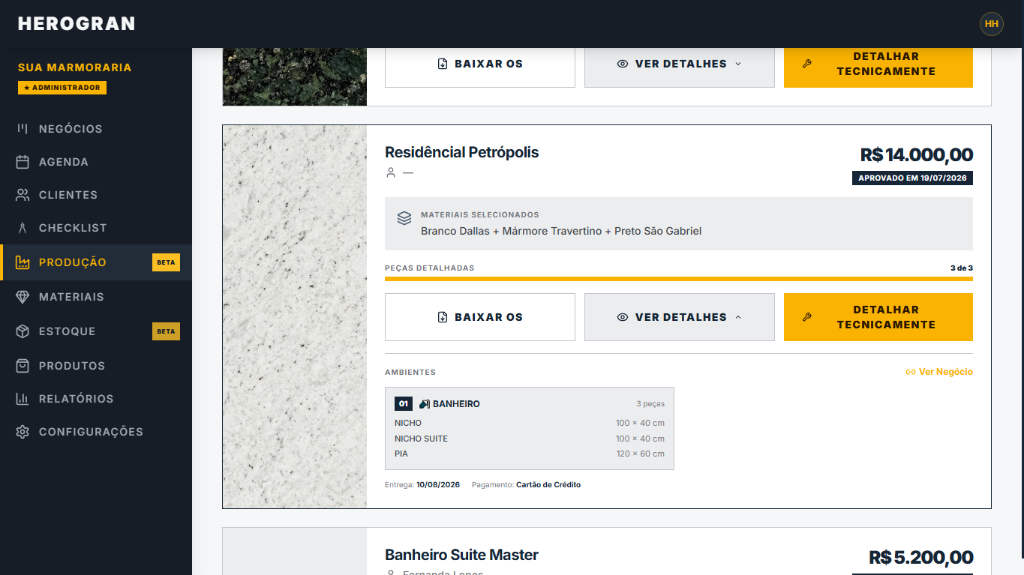The image size is (1024, 575).
Task: Click the Residêncial Petrópolis title
Action: pyautogui.click(x=462, y=152)
